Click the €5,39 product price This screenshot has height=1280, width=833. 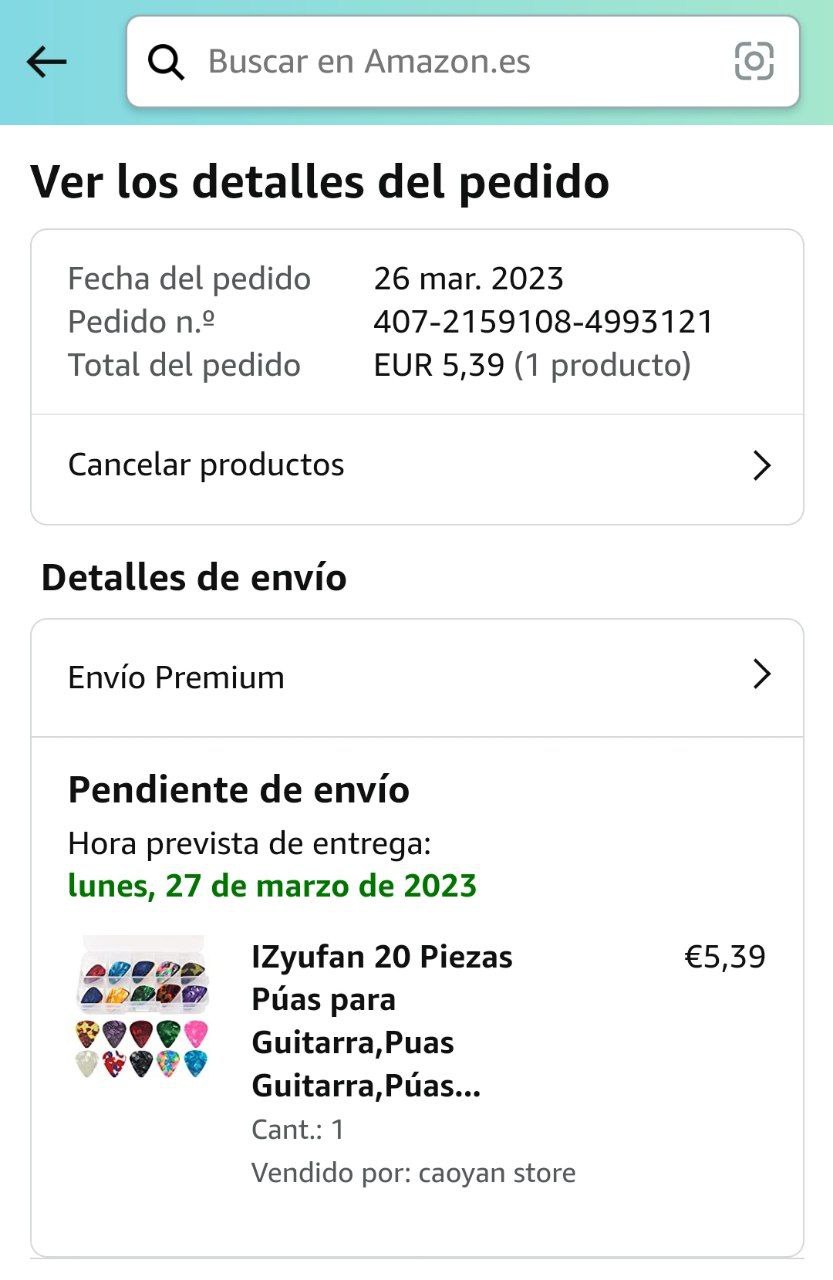tap(724, 957)
